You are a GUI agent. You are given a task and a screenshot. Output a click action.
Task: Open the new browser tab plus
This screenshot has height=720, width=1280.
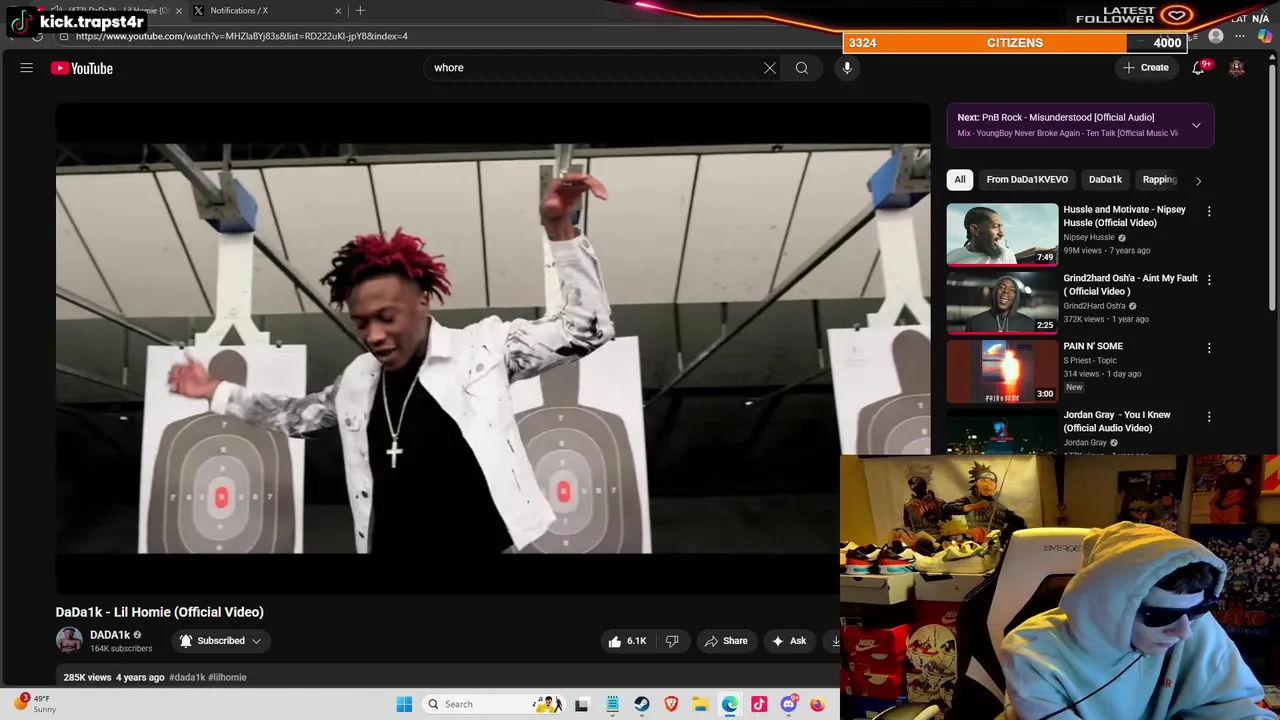coord(360,11)
